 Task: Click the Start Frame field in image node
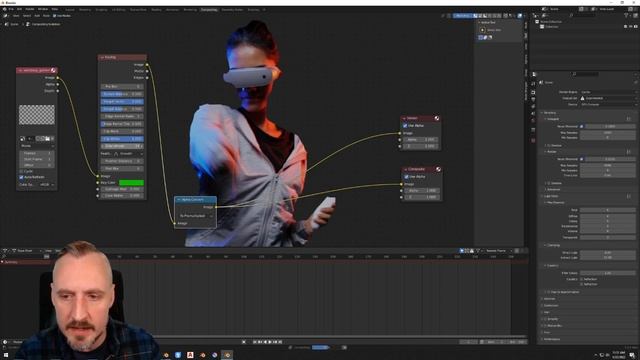click(37, 159)
